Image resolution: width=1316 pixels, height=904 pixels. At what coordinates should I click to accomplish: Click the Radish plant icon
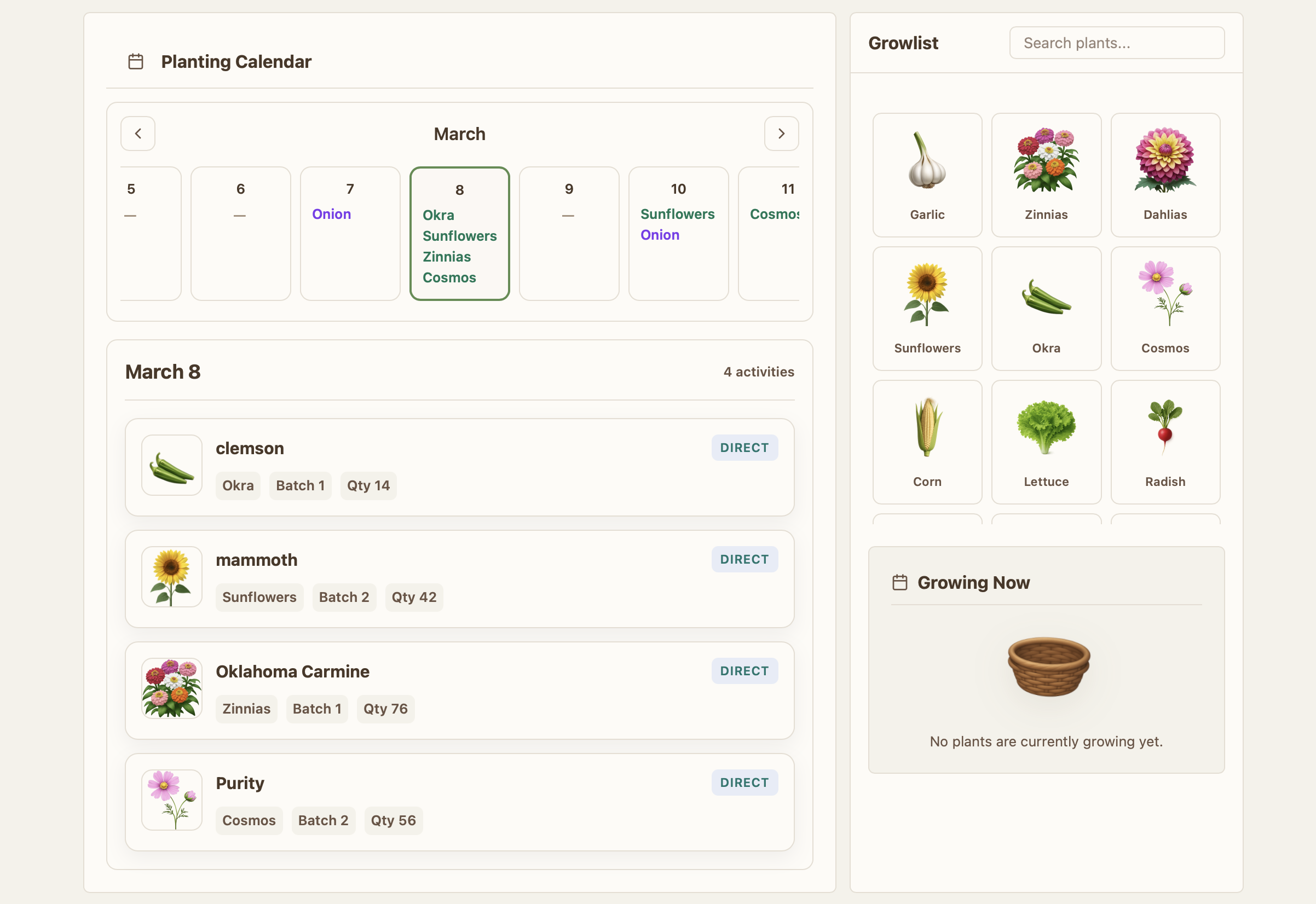click(x=1165, y=428)
